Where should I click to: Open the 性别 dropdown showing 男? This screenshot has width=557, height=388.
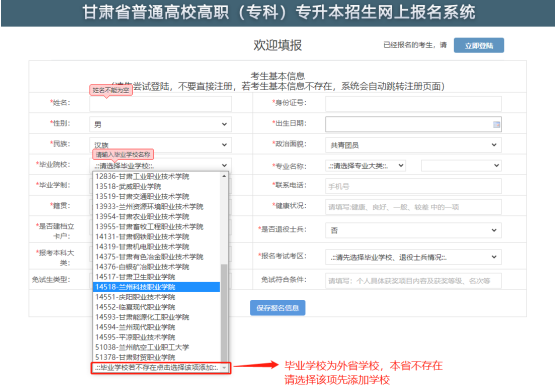pos(160,124)
